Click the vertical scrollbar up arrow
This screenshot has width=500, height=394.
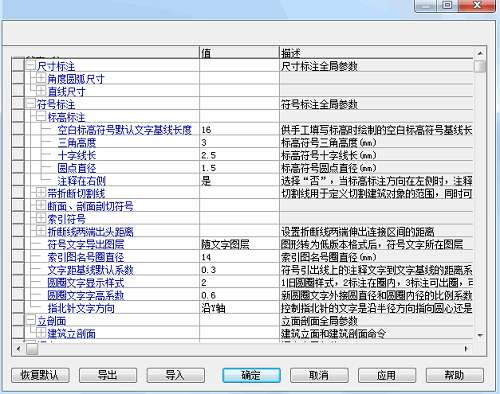[x=480, y=53]
